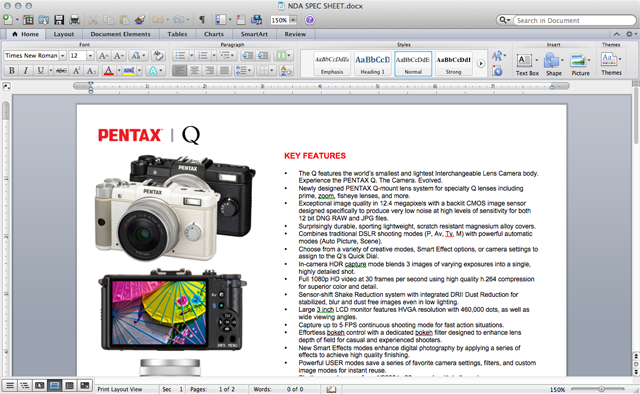Open the Toolbox icon
640x394 pixels.
point(241,20)
